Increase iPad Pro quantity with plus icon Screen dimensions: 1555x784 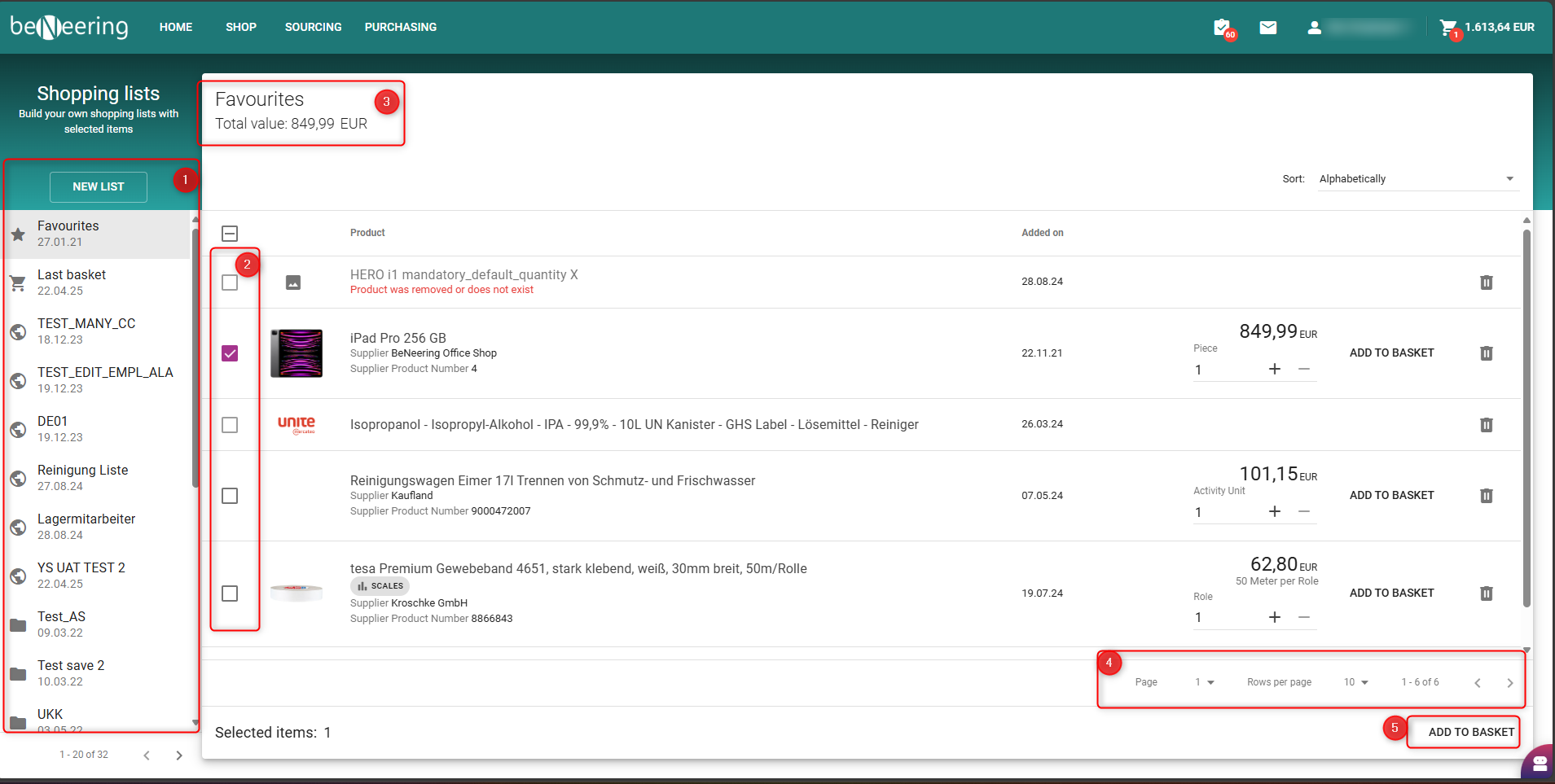[1275, 370]
